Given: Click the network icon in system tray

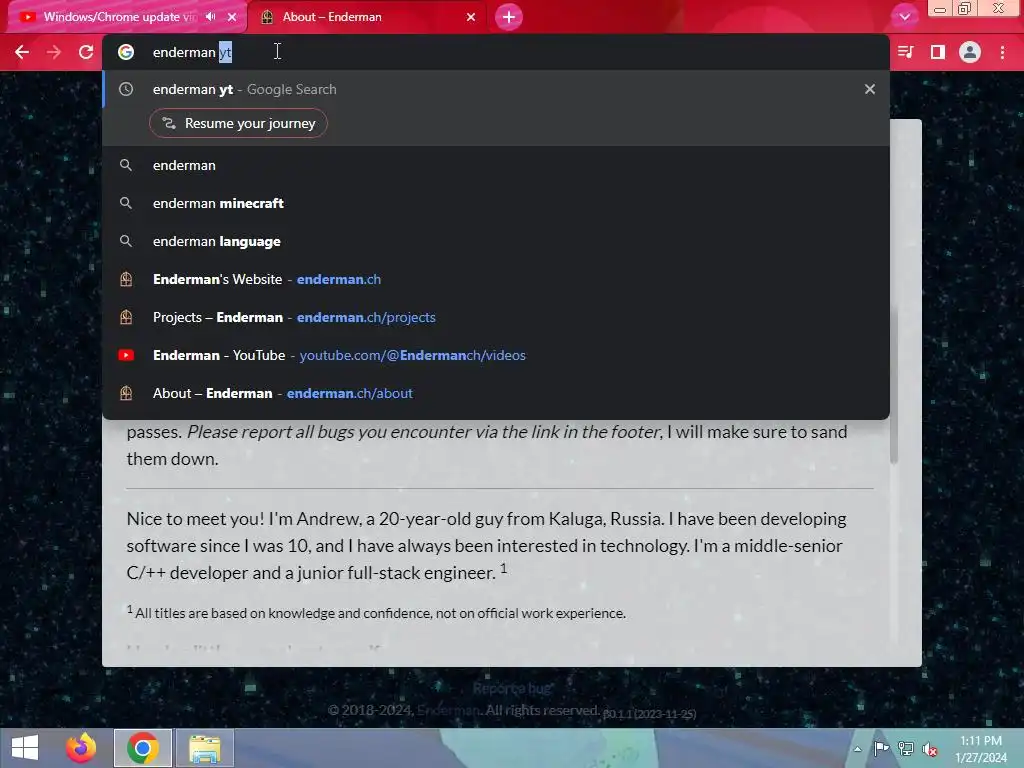Looking at the screenshot, I should pos(906,748).
